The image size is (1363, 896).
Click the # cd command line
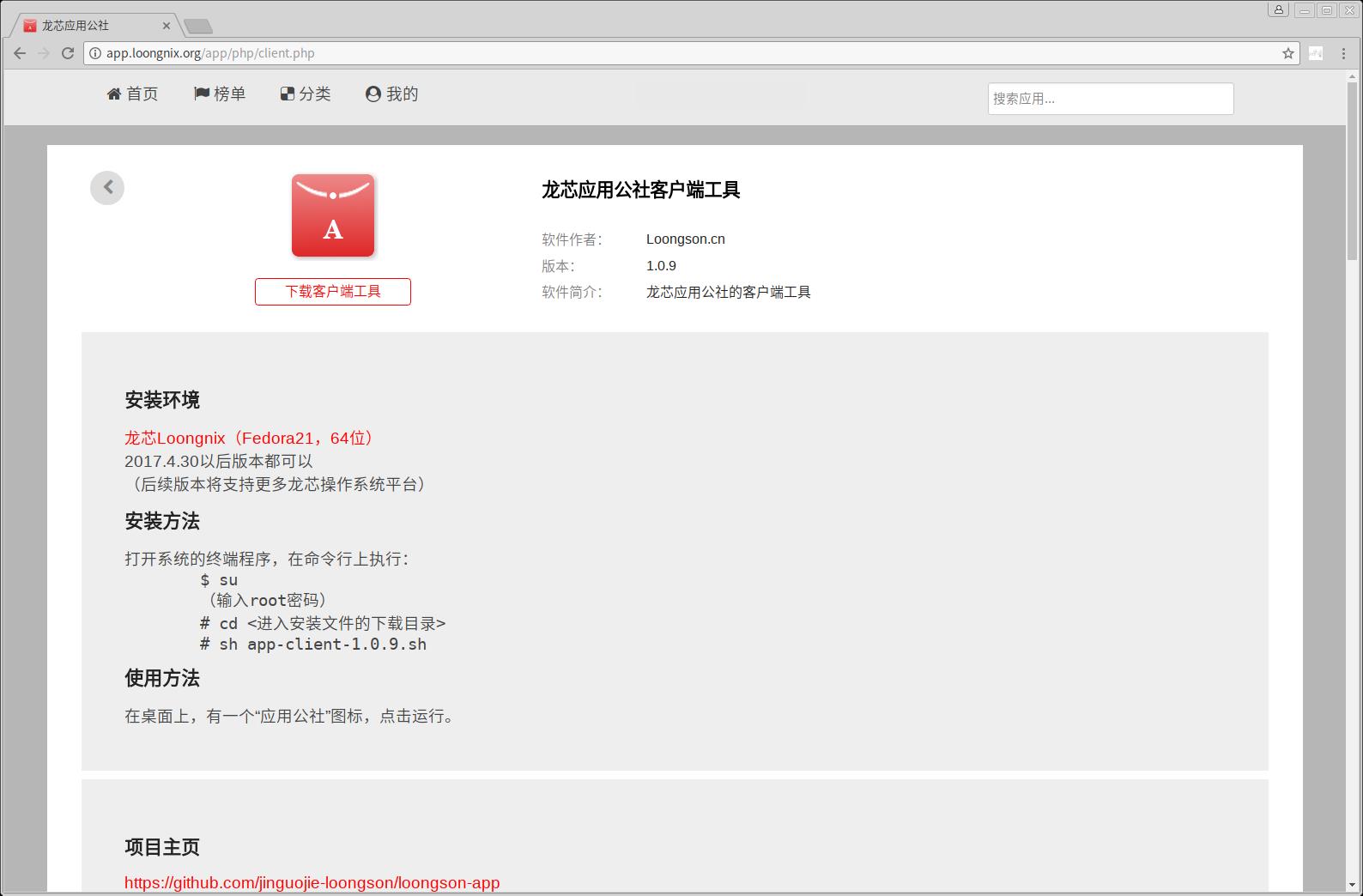323,624
